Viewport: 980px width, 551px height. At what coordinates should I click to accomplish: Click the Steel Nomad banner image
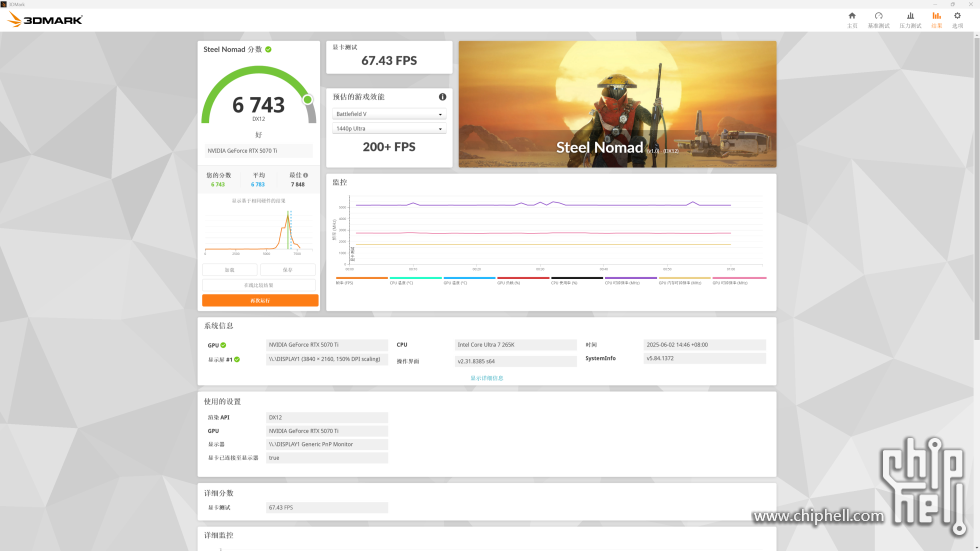(x=618, y=104)
